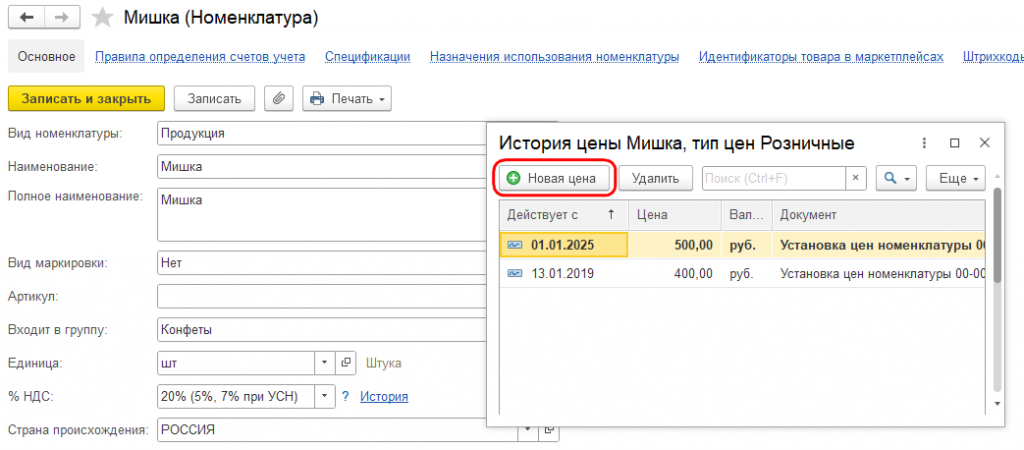Screen dimensions: 1024x450
Task: Open the Единица item form icon
Action: pos(345,362)
